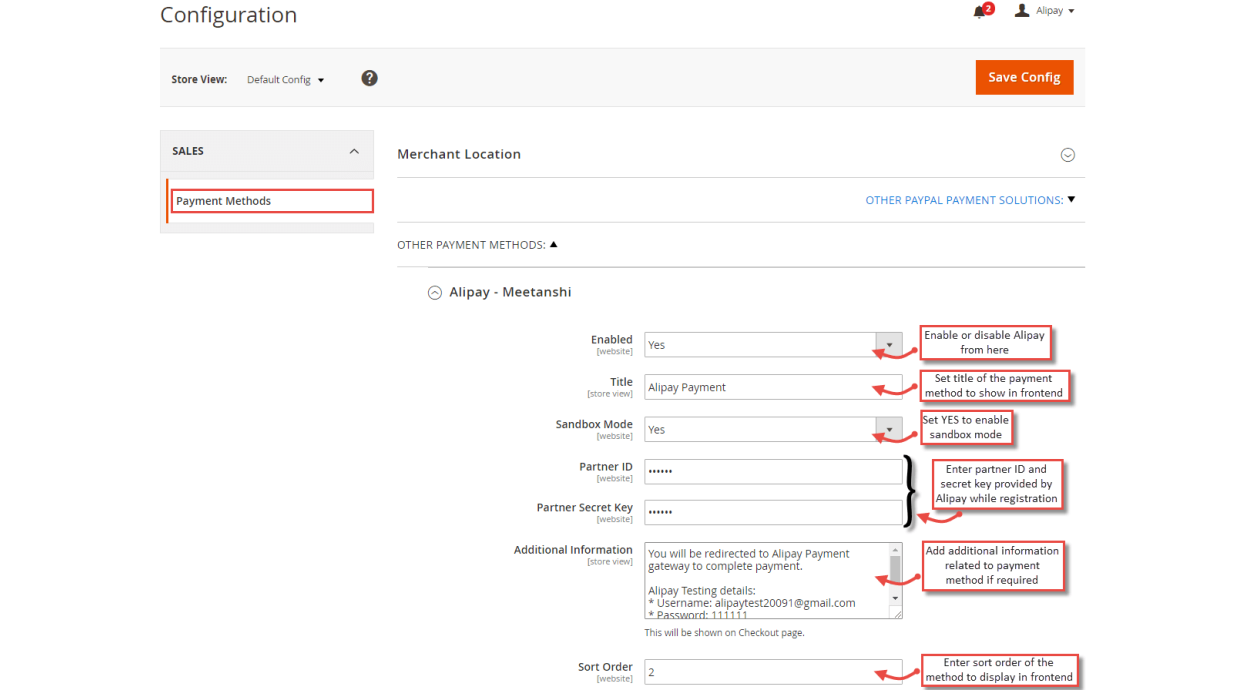Click the Alipay account user icon
The height and width of the screenshot is (690, 1239).
(x=1021, y=11)
